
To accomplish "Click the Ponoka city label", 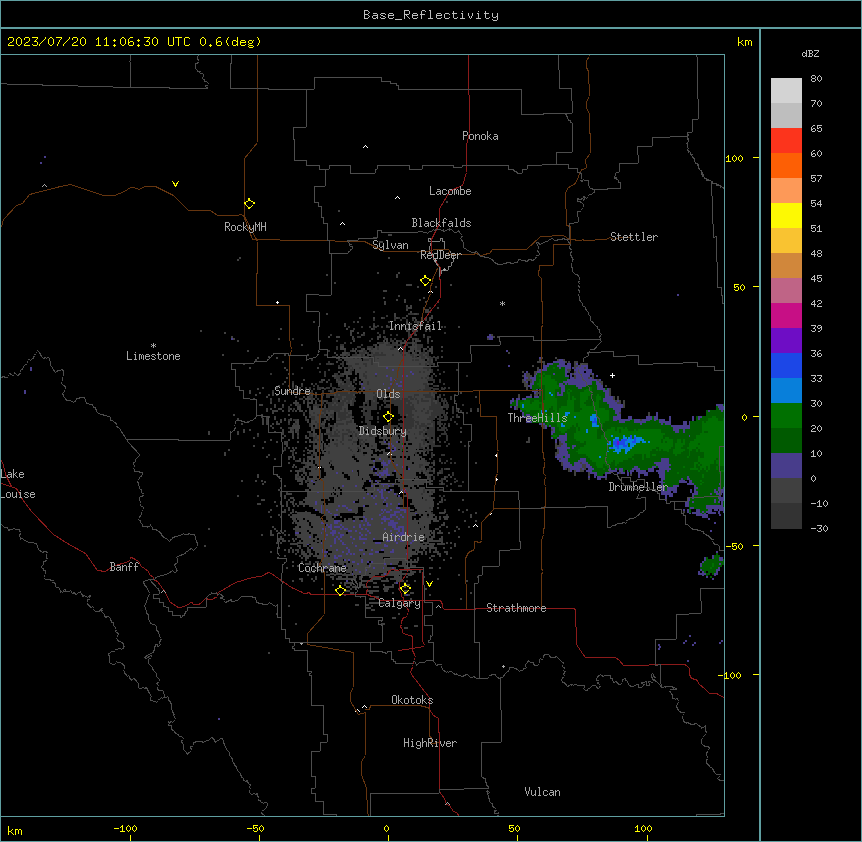I will 480,136.
